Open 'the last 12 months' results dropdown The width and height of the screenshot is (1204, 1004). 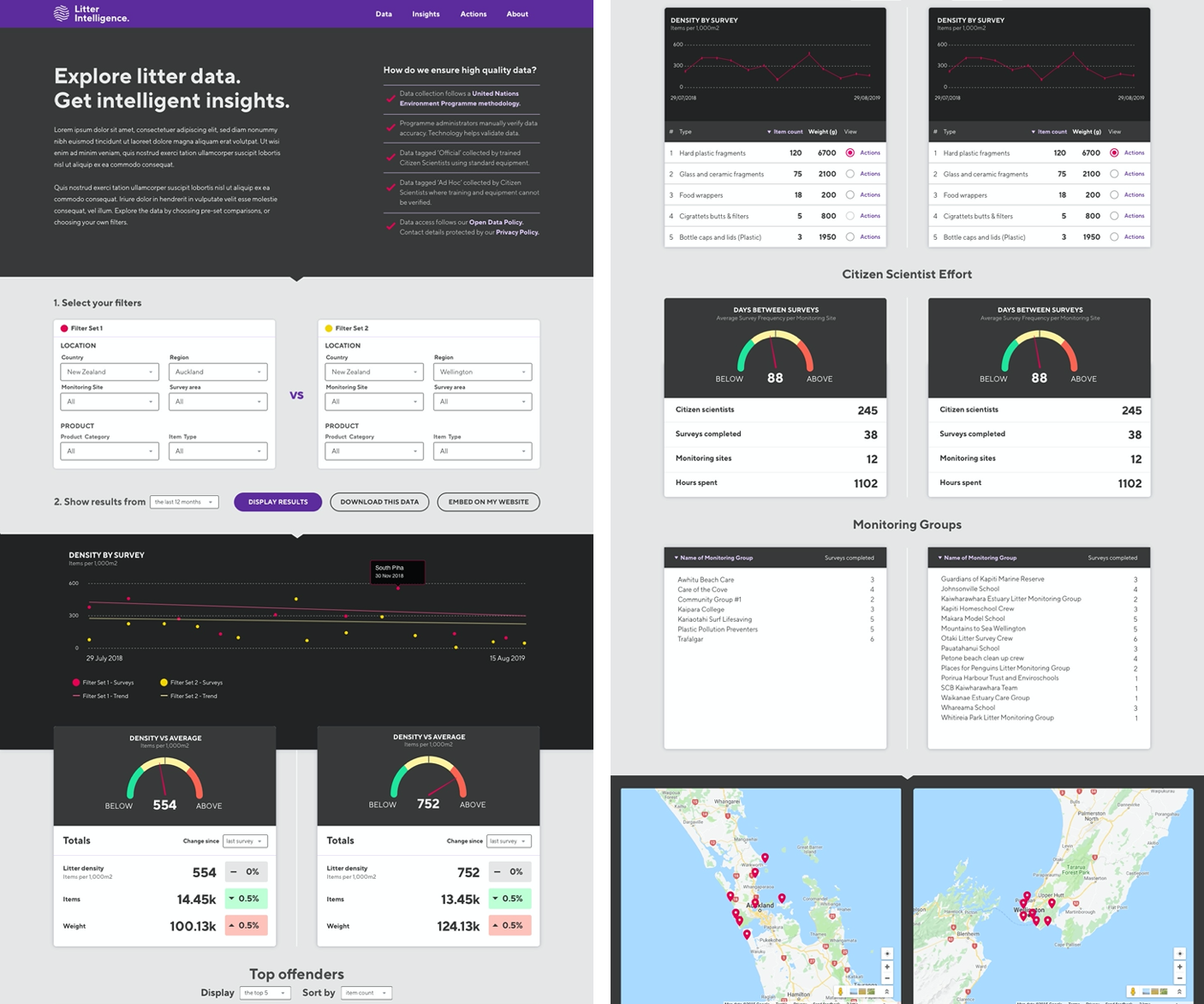pos(184,502)
